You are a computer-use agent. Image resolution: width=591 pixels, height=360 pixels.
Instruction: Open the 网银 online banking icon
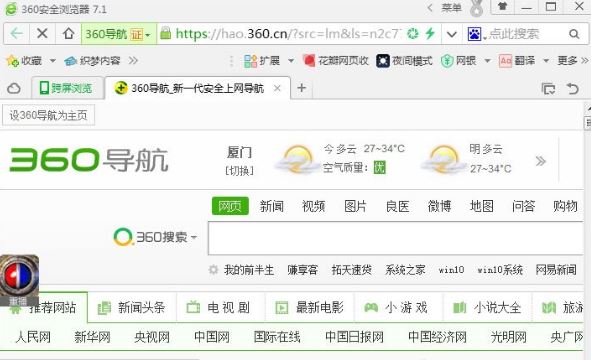click(458, 61)
